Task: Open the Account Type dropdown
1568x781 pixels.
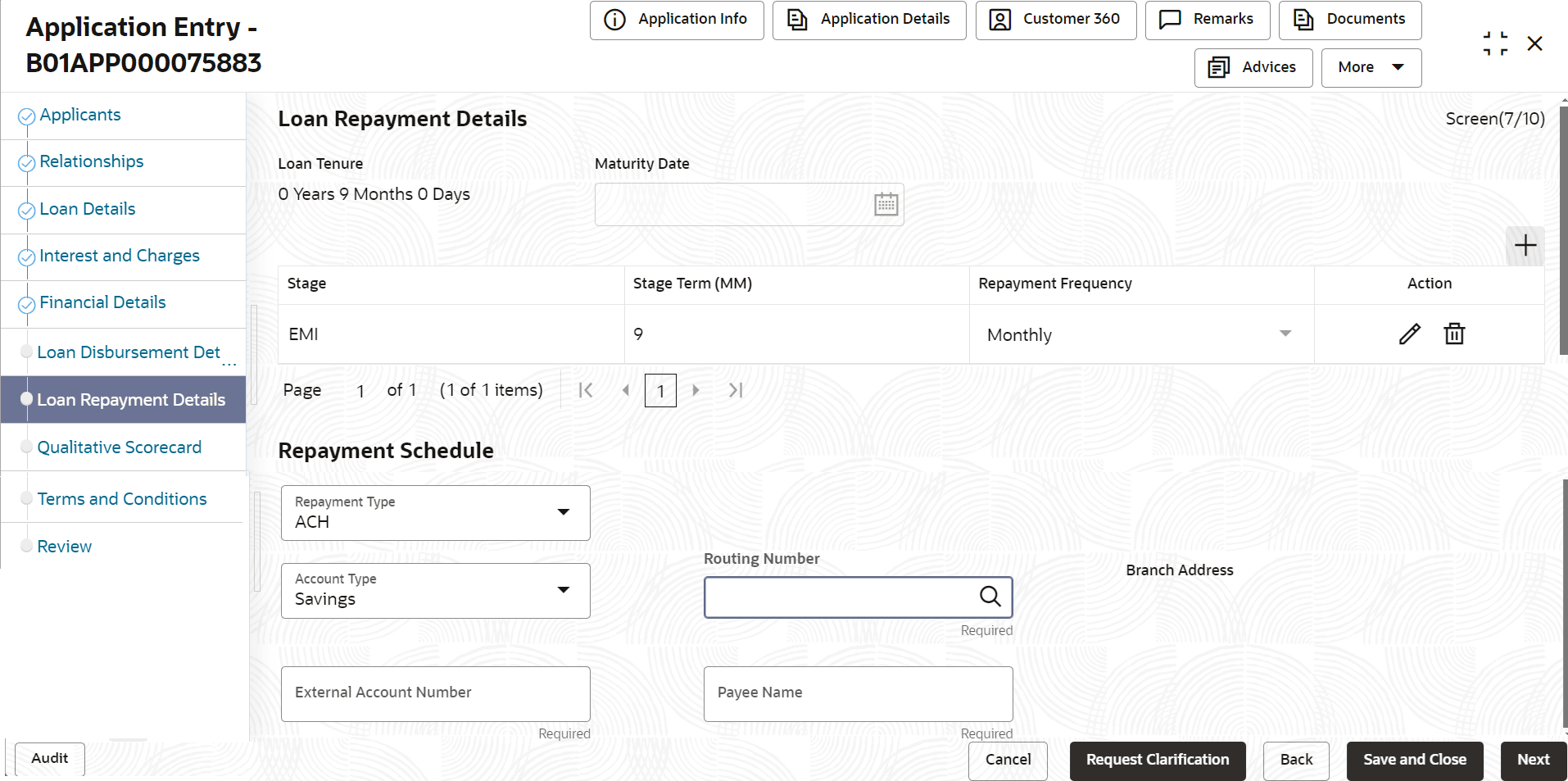Action: pos(435,591)
